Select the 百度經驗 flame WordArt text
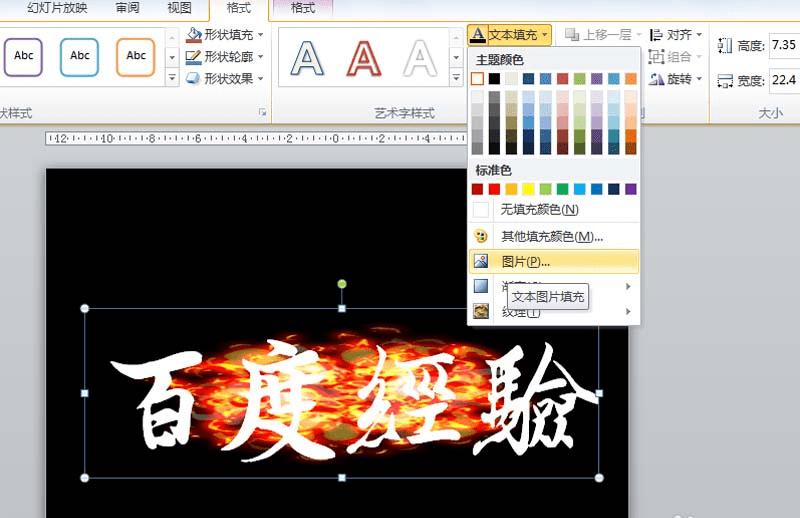 (x=354, y=401)
